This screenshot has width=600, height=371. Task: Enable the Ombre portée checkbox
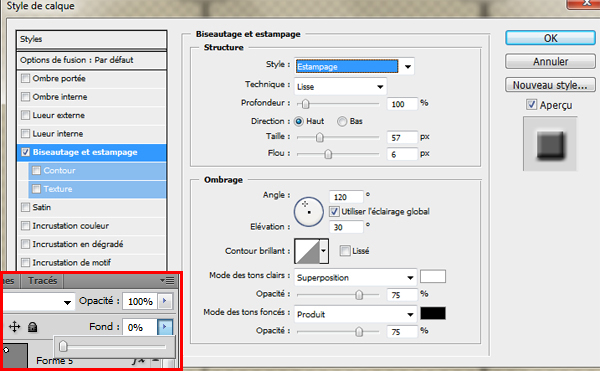pyautogui.click(x=26, y=78)
